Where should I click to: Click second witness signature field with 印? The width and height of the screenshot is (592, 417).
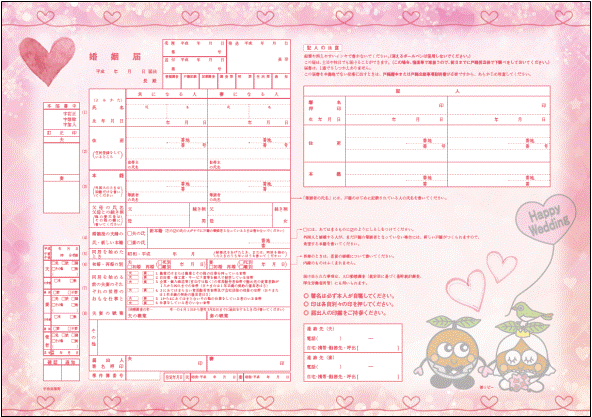click(x=499, y=106)
